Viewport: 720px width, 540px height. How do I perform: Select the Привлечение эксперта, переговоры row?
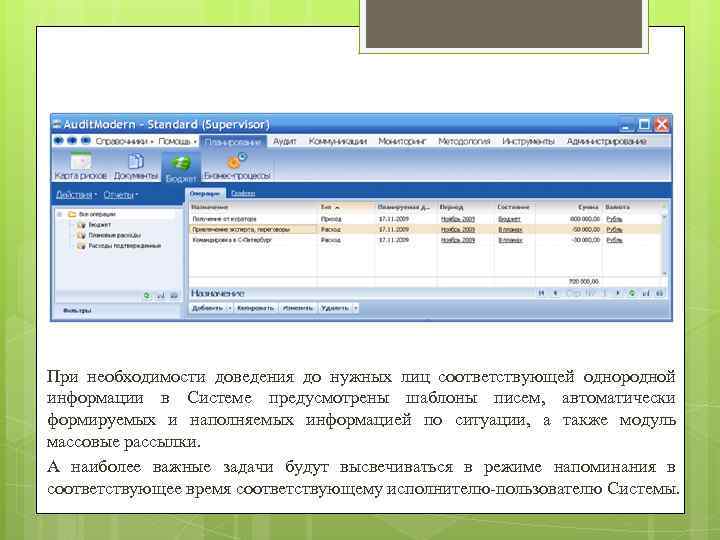tap(426, 230)
